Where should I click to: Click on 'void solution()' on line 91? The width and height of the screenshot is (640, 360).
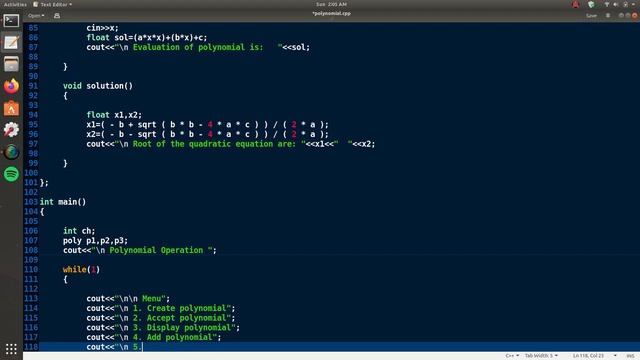(98, 86)
